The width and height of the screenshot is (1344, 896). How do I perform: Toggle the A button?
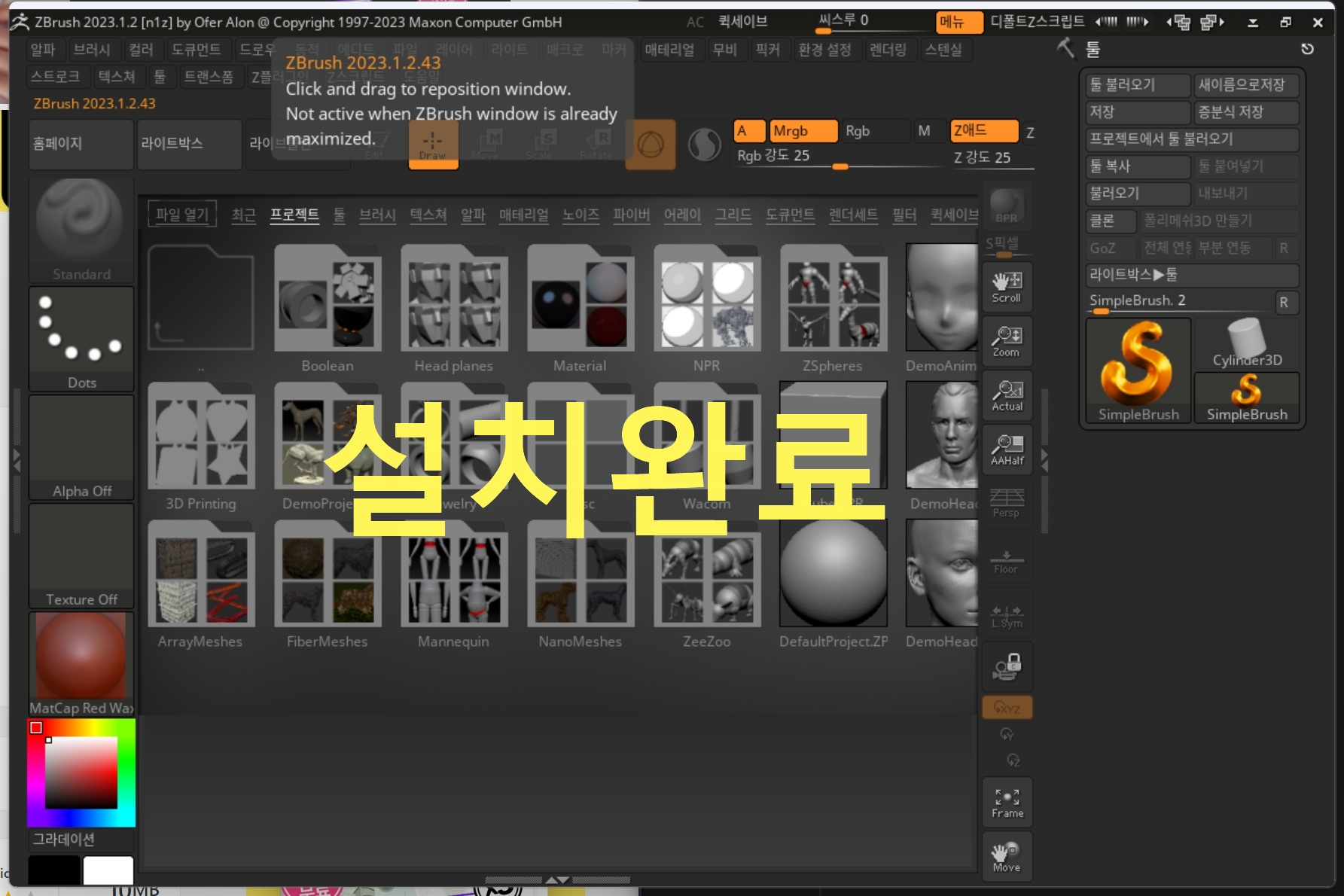(749, 131)
